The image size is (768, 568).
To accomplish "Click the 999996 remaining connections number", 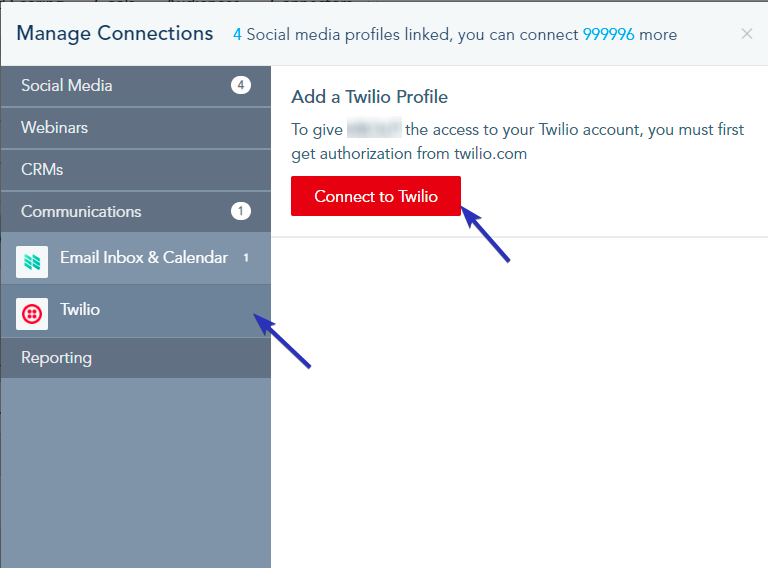I will click(608, 34).
